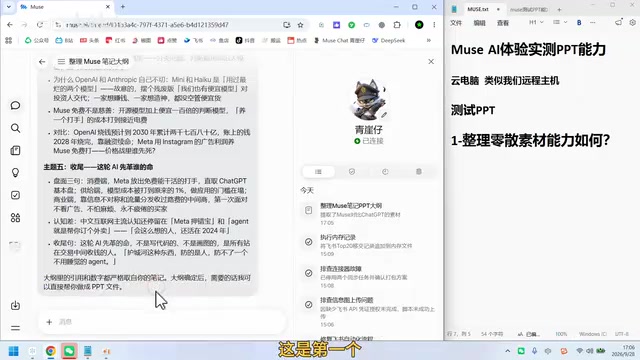This screenshot has width=640, height=360.
Task: Click Chrome back navigation arrow
Action: (x=10, y=25)
